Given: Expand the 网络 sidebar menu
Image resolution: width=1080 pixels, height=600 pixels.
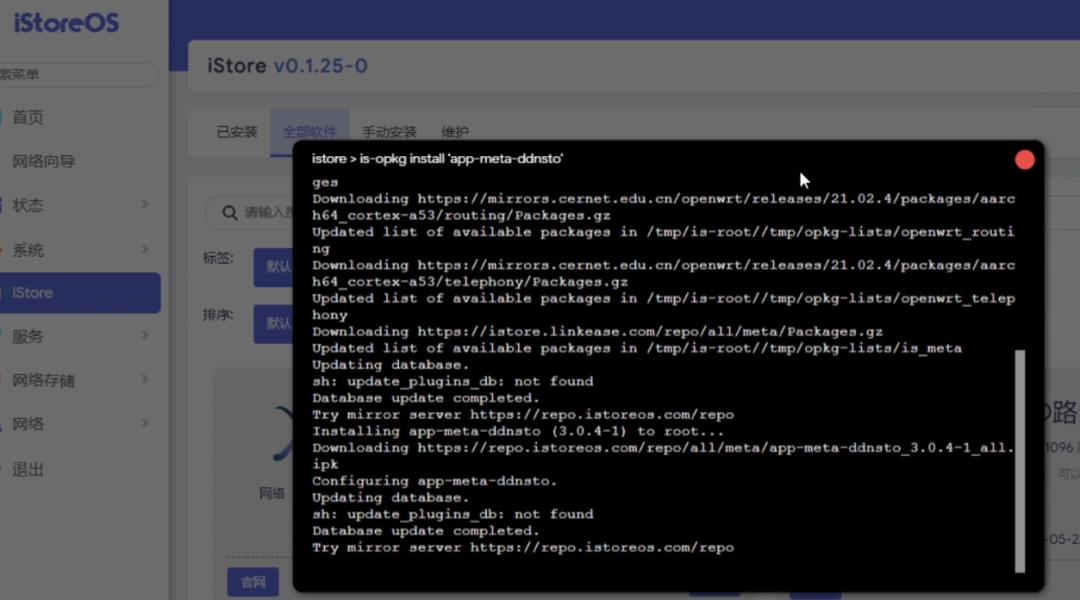Looking at the screenshot, I should click(x=80, y=424).
